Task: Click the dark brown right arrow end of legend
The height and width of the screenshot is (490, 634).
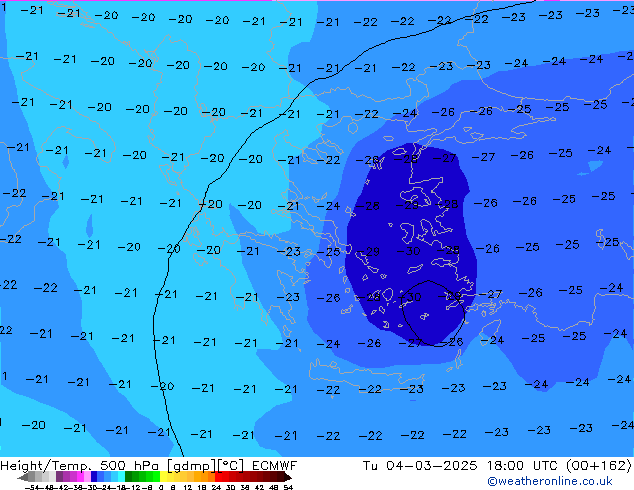Action: [288, 477]
